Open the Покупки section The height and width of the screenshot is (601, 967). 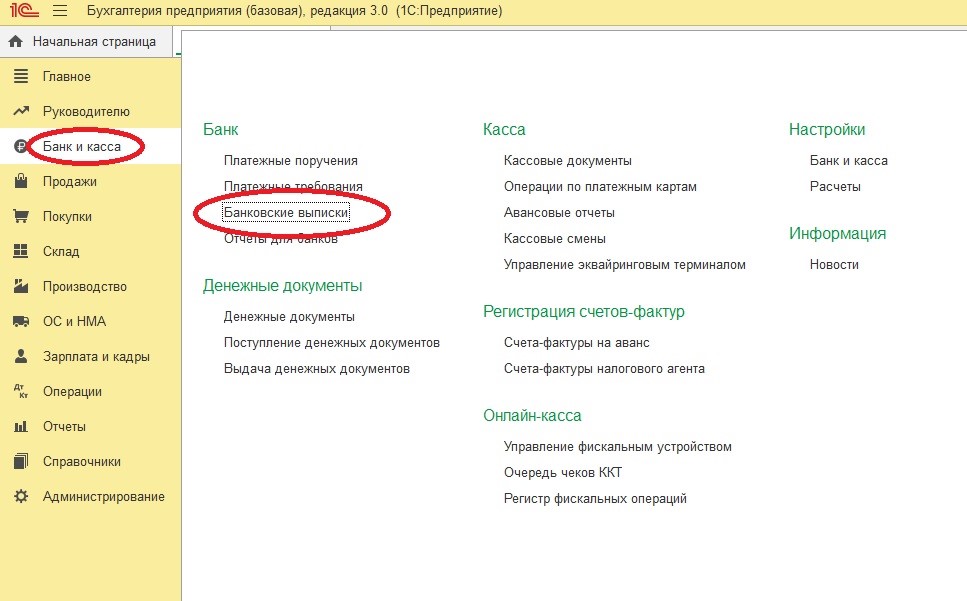(x=67, y=216)
